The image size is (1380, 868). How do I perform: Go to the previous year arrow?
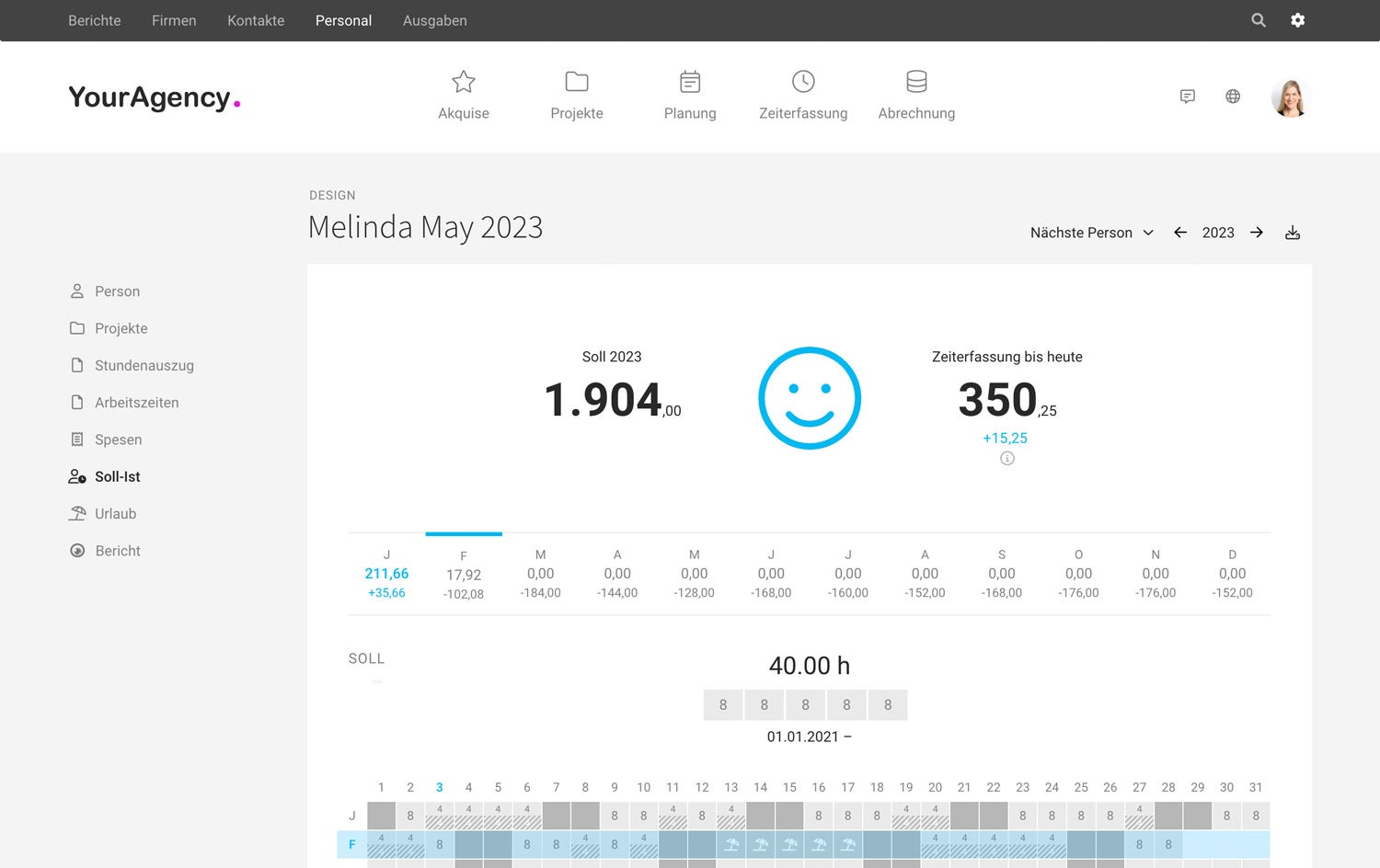pyautogui.click(x=1180, y=233)
